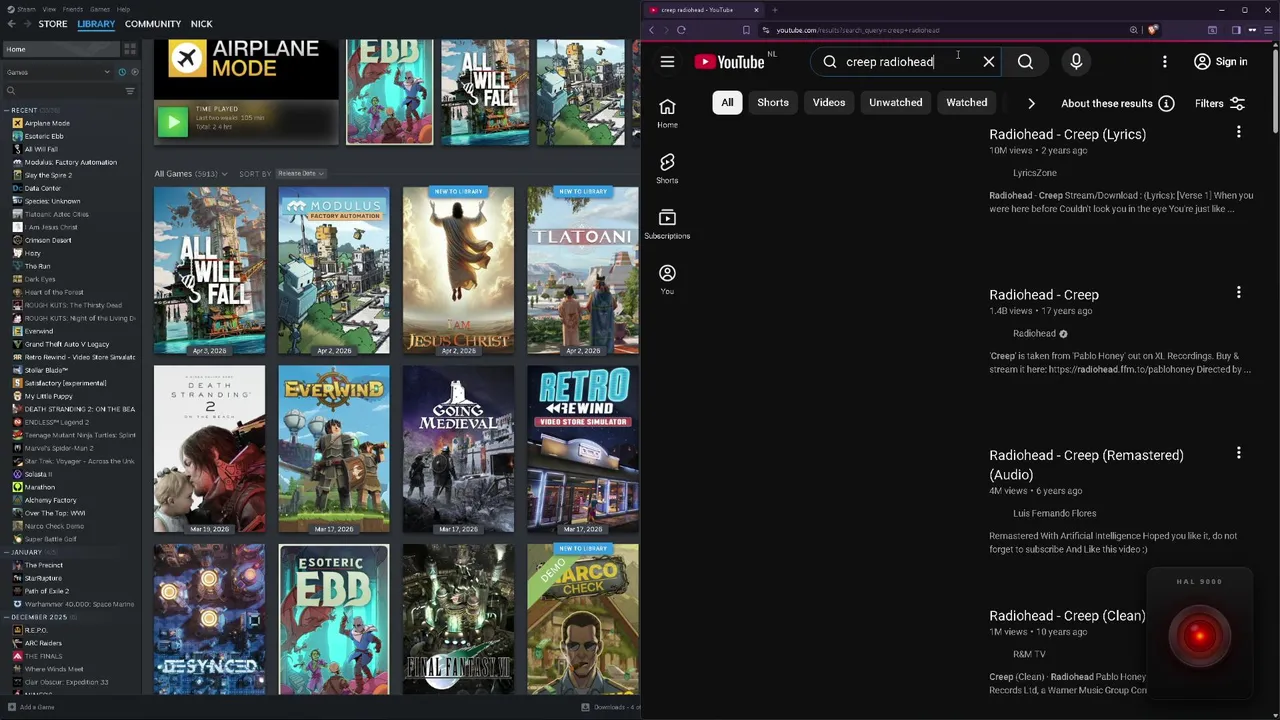Screen dimensions: 1280x720
Task: Open the All Games dropdown
Action: (190, 174)
